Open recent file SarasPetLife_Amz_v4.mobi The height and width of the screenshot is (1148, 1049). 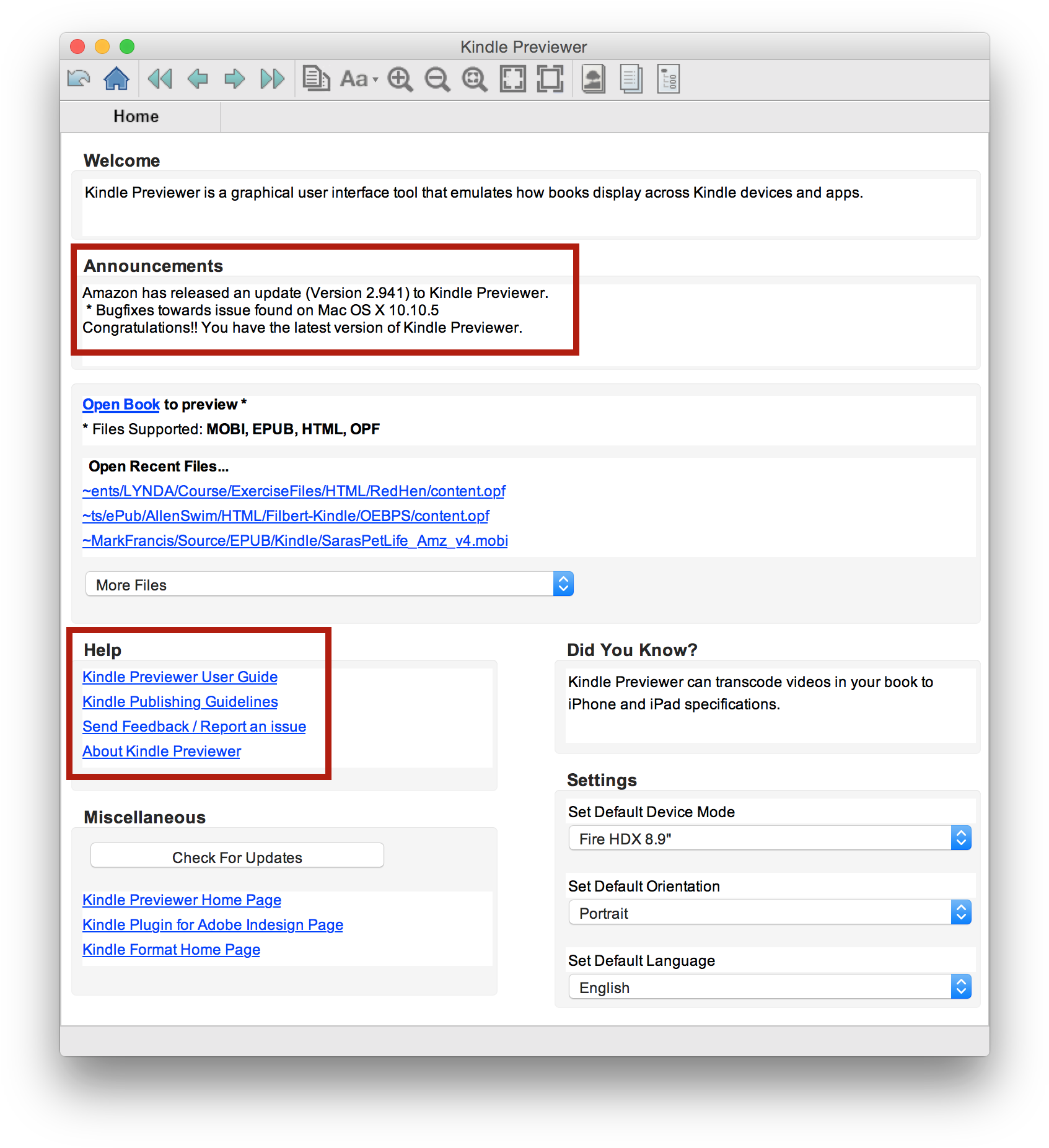295,541
